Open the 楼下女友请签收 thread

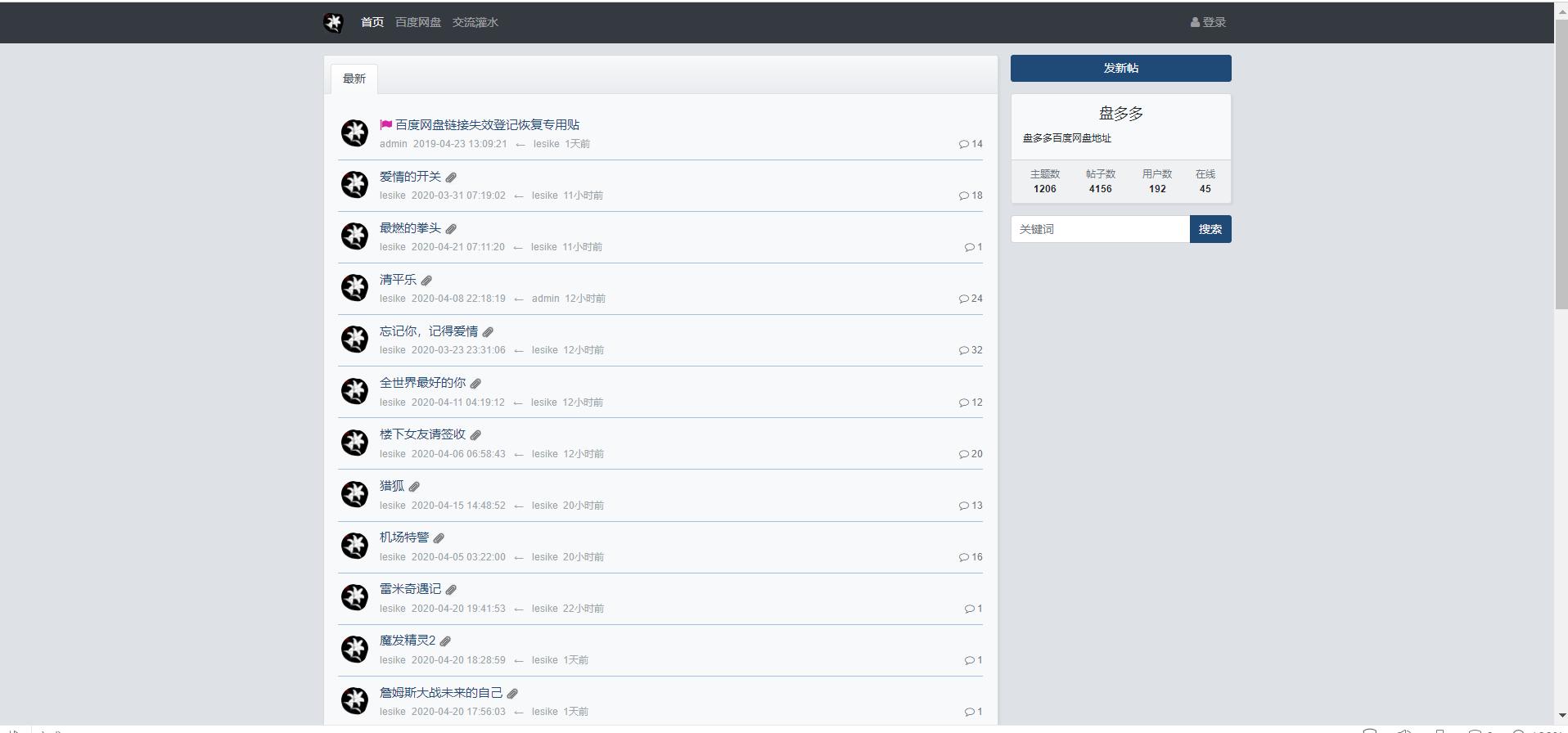coord(422,434)
